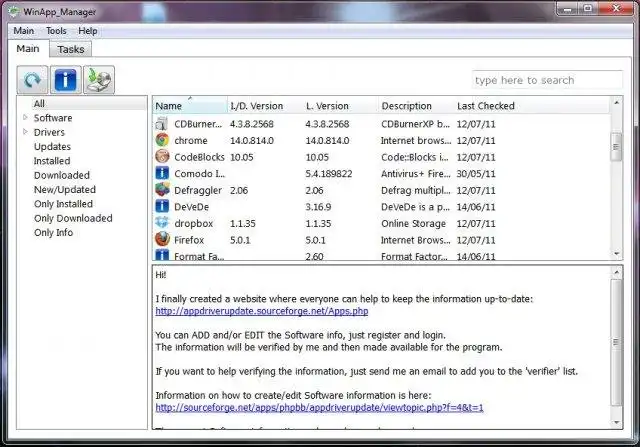Viewport: 640px width, 447px height.
Task: Sort by the Description column header
Action: tap(416, 106)
